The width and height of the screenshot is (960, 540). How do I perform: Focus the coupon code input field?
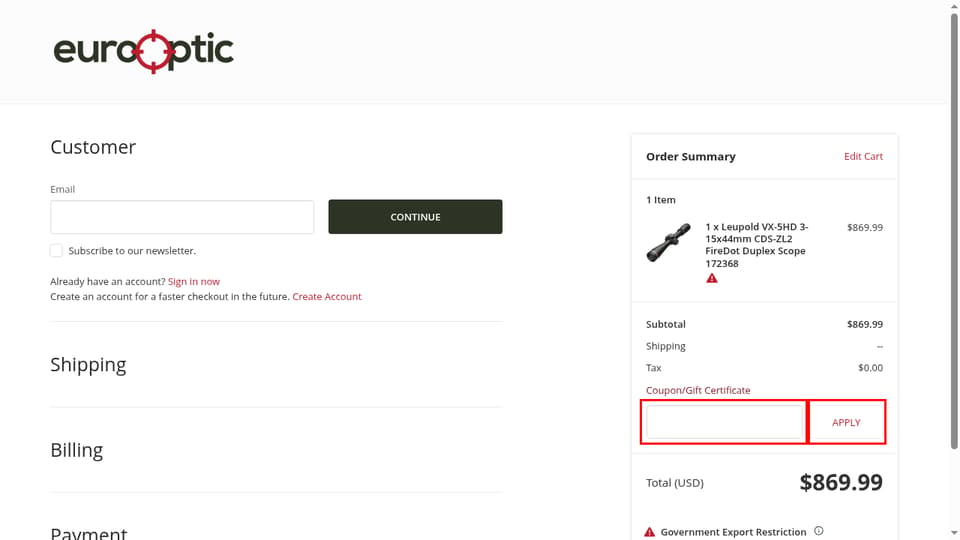point(724,422)
